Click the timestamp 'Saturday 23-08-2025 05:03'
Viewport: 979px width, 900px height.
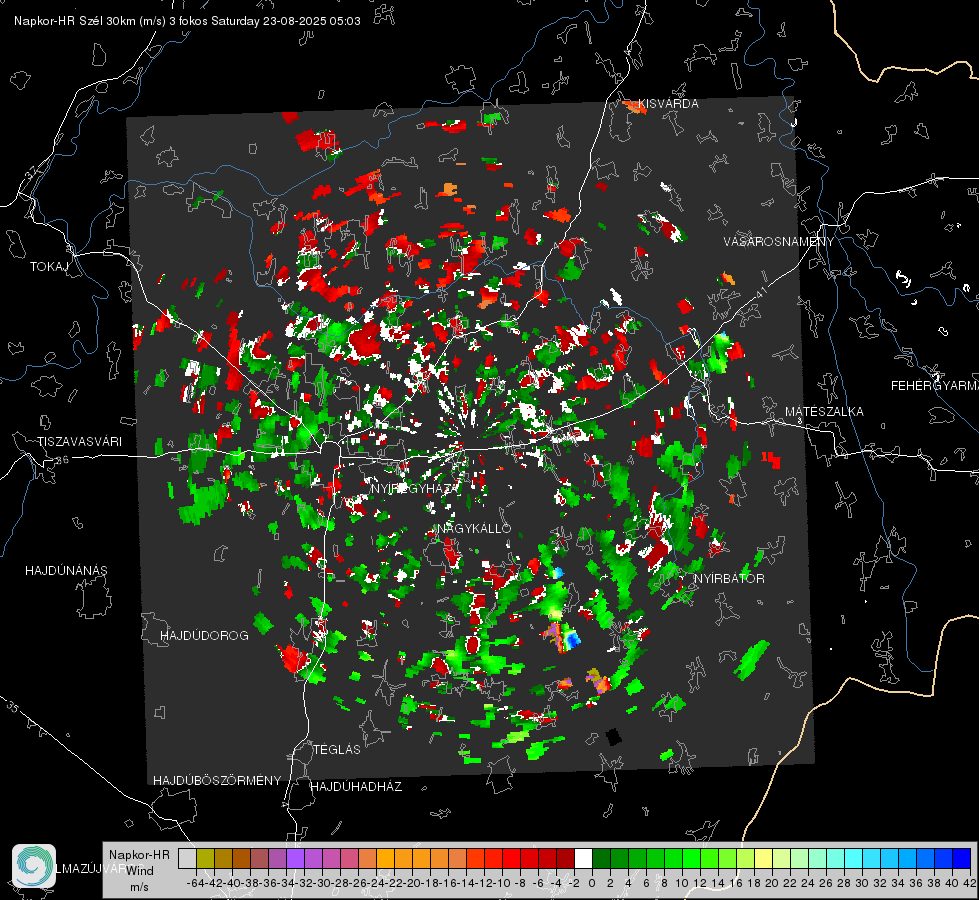click(285, 21)
